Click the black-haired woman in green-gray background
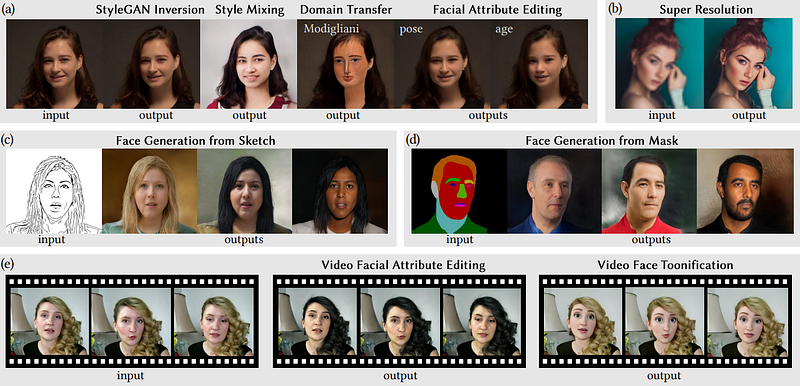 244,191
